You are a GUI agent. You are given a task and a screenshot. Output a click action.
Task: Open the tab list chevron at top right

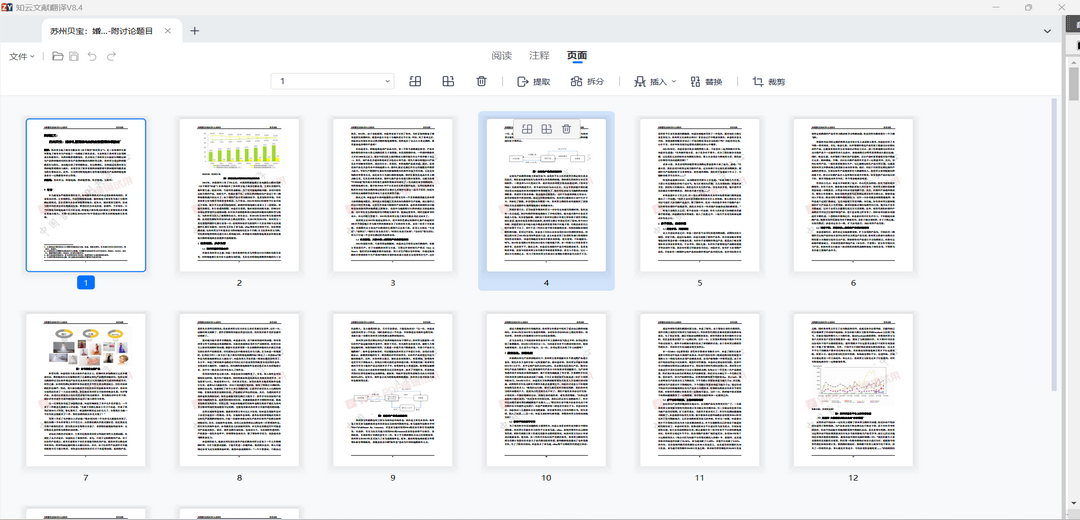click(x=1047, y=31)
